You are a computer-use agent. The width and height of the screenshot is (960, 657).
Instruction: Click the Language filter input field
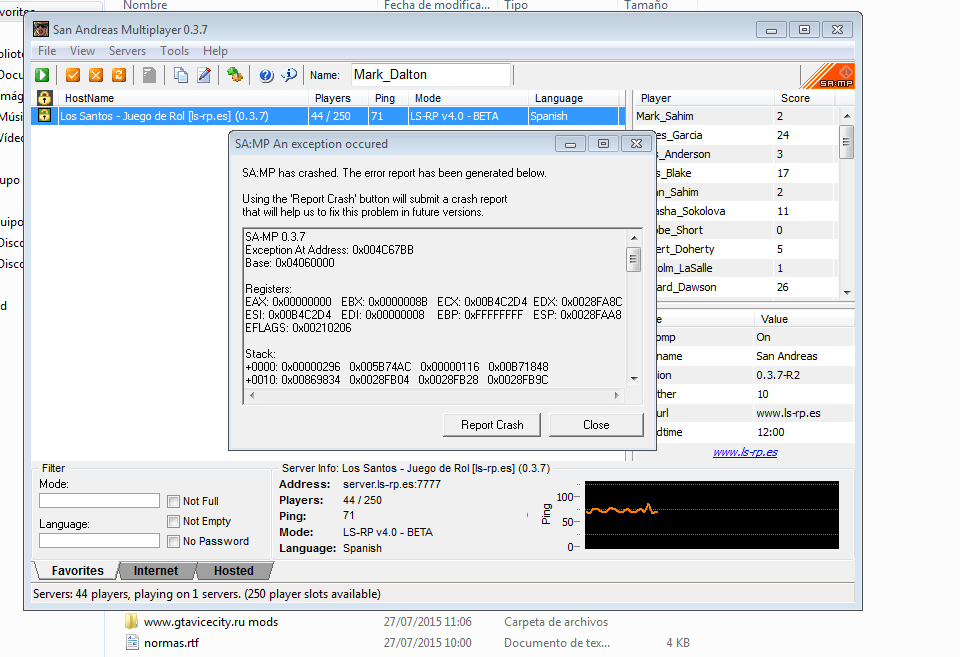click(99, 541)
